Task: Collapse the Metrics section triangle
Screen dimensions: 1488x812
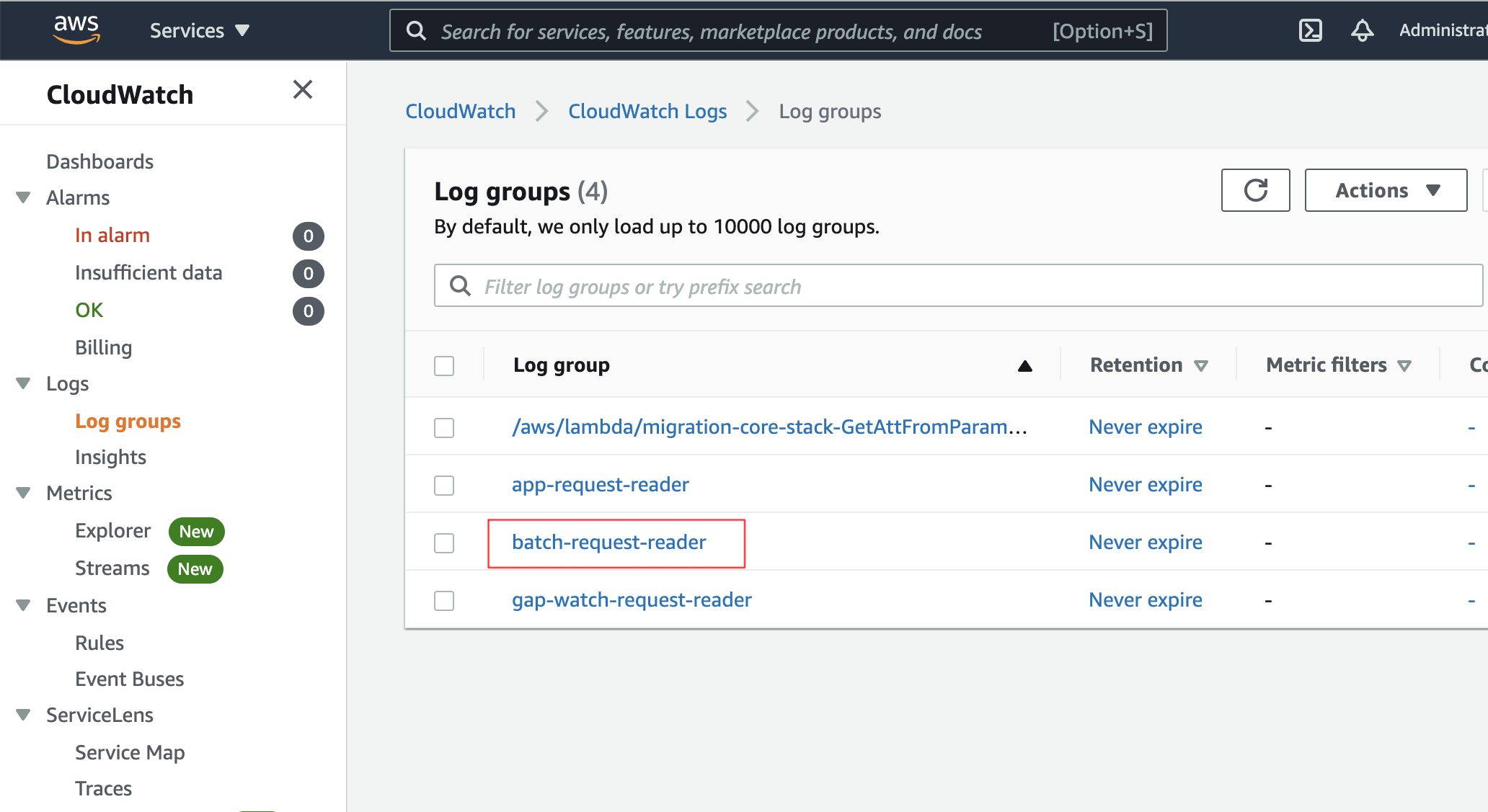Action: [23, 493]
